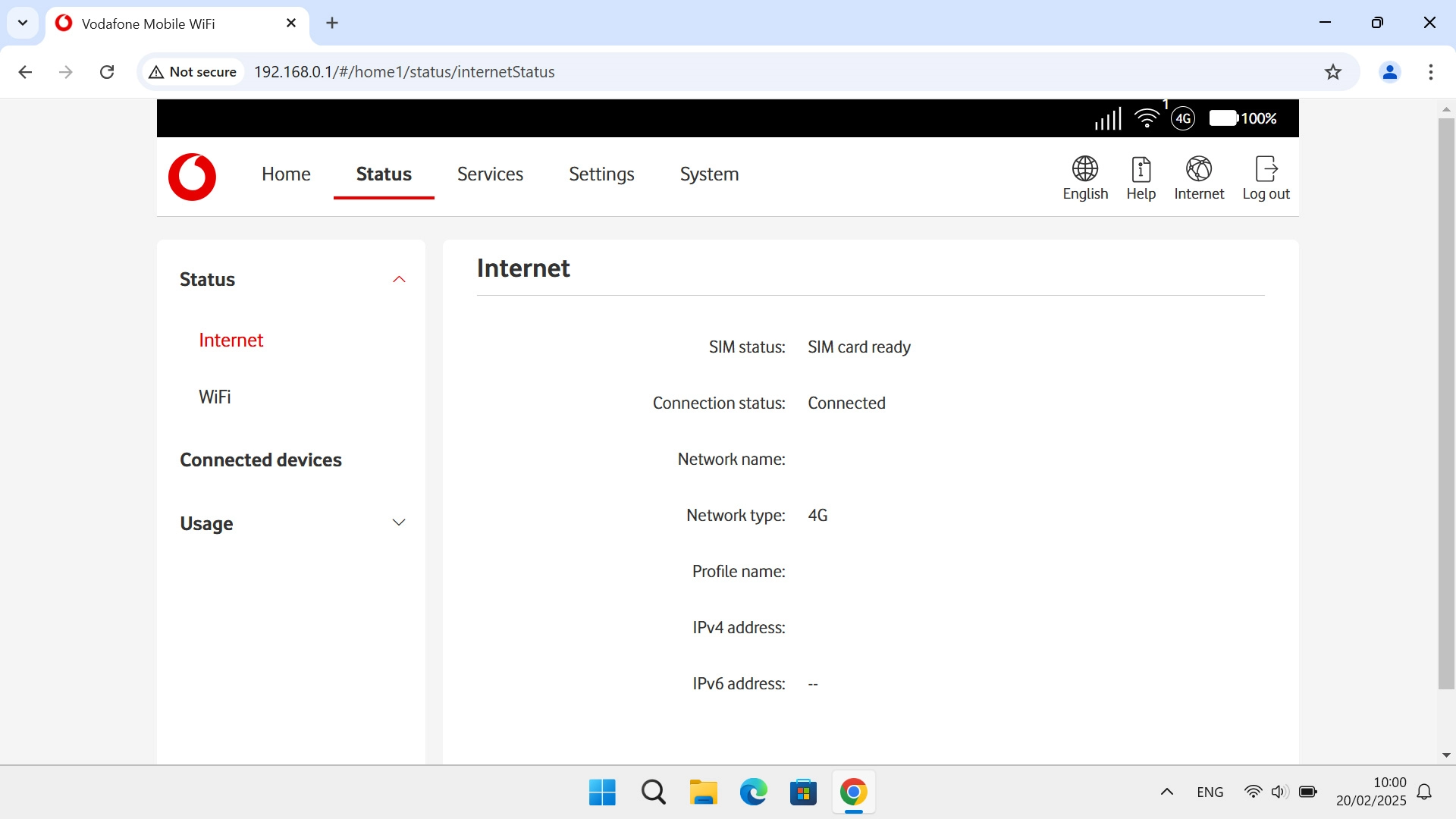Select WiFi in the sidebar
The height and width of the screenshot is (819, 1456).
click(x=215, y=397)
